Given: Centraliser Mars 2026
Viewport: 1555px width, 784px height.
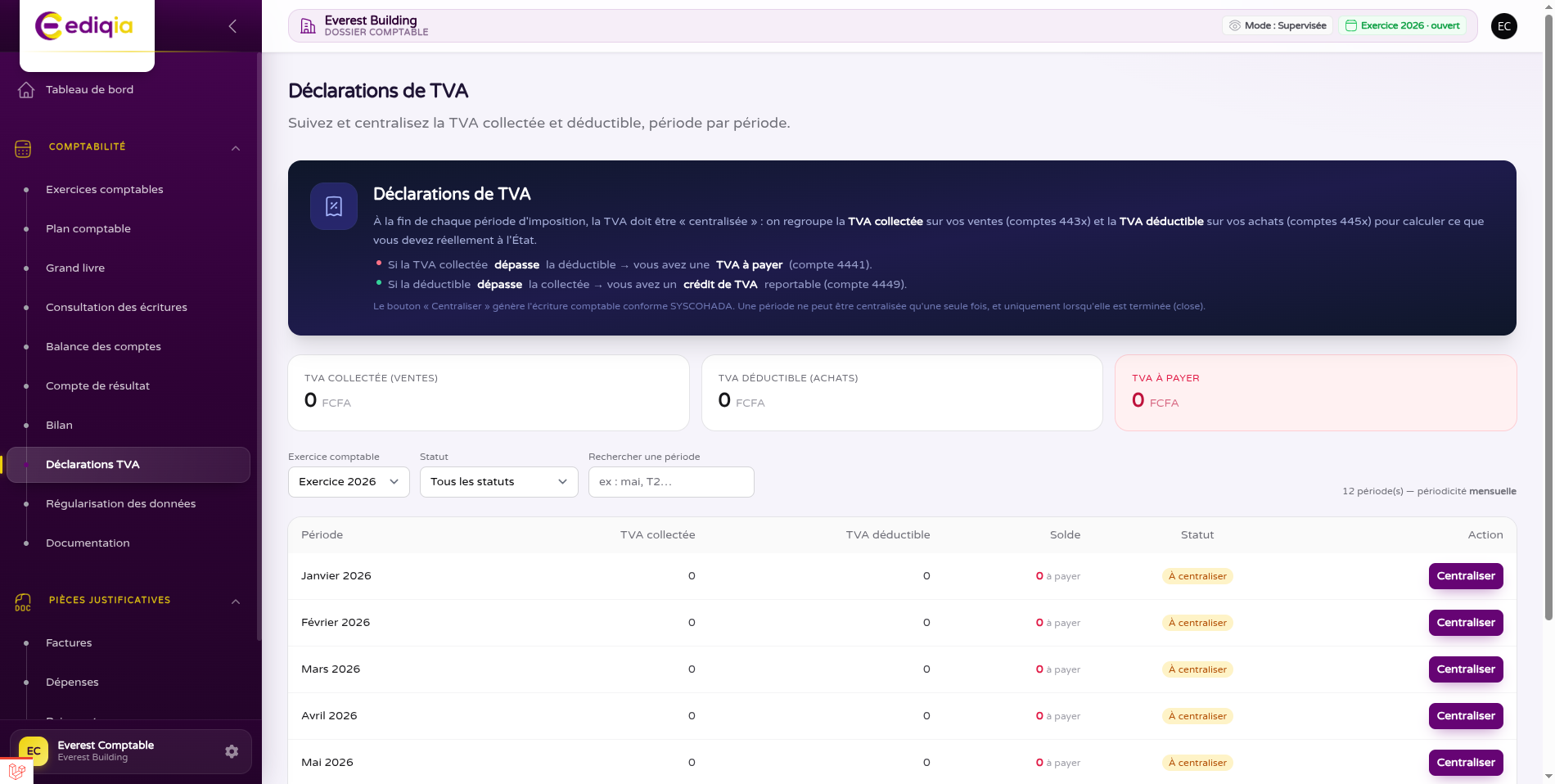Looking at the screenshot, I should (1466, 669).
